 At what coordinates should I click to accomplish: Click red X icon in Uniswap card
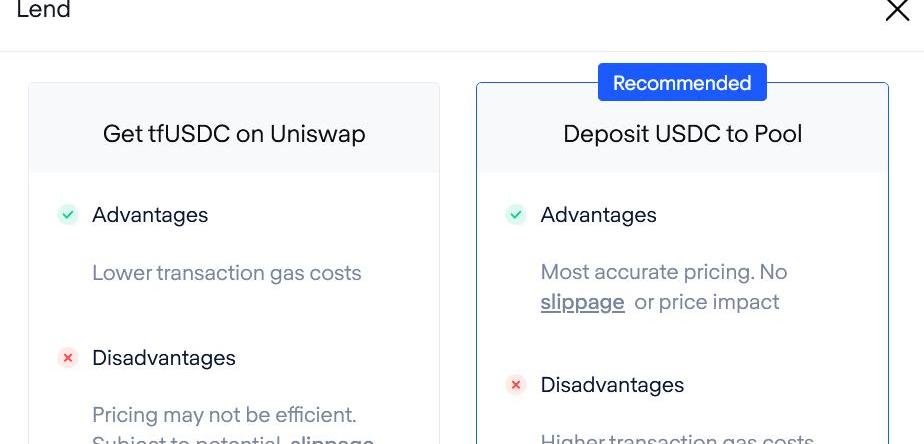(68, 358)
